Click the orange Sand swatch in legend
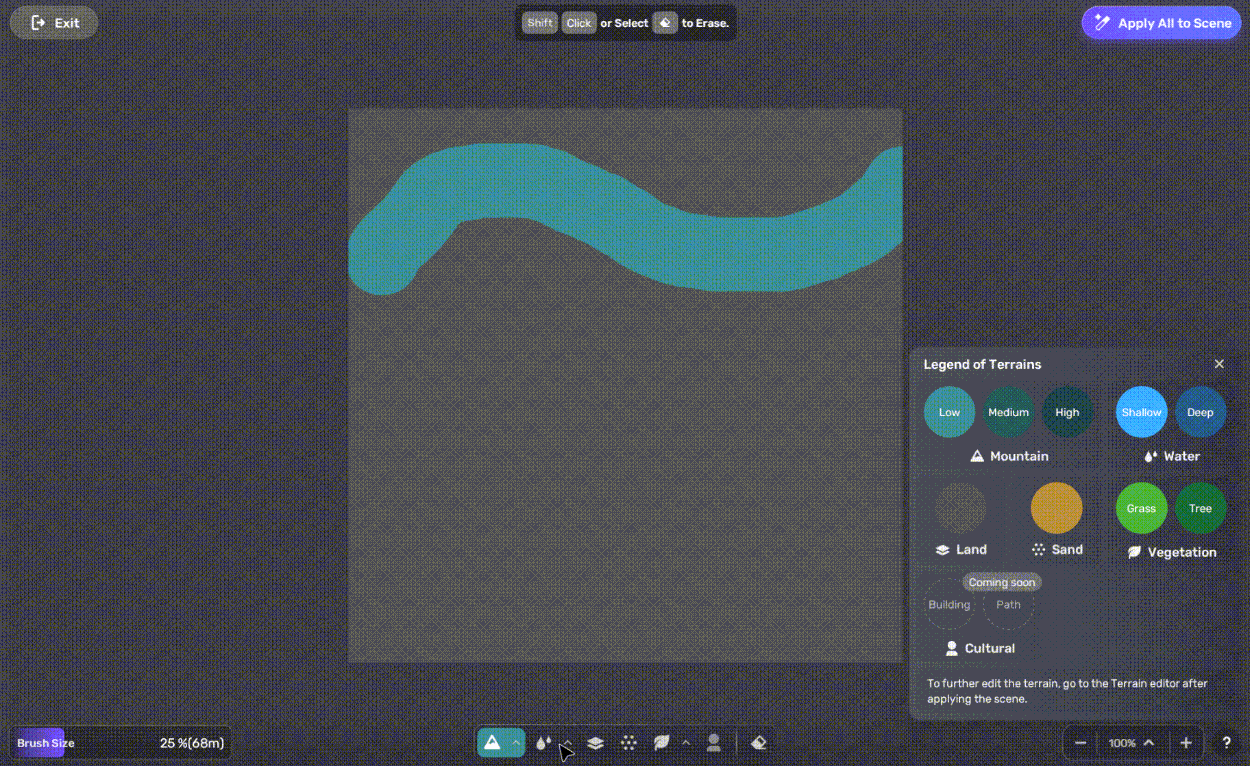The image size is (1250, 766). 1056,508
